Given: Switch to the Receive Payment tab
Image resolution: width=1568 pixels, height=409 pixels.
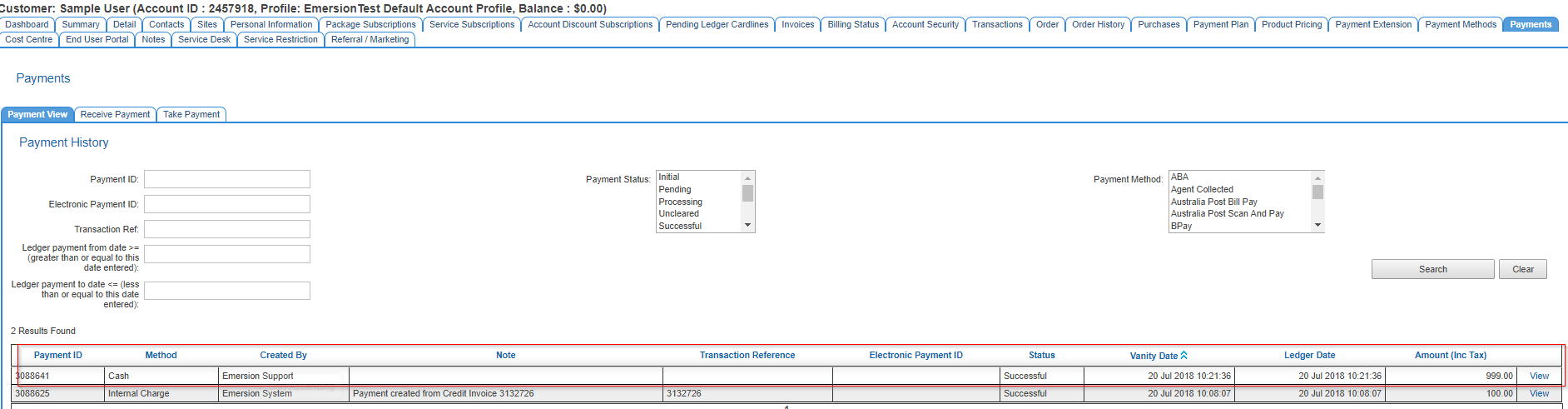Looking at the screenshot, I should pos(115,115).
